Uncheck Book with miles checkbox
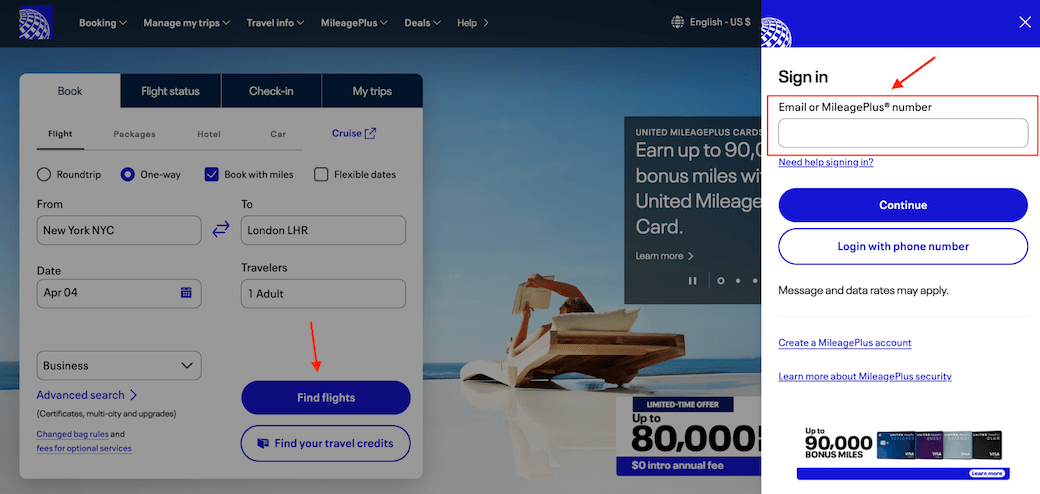The height and width of the screenshot is (494, 1040). (x=212, y=174)
